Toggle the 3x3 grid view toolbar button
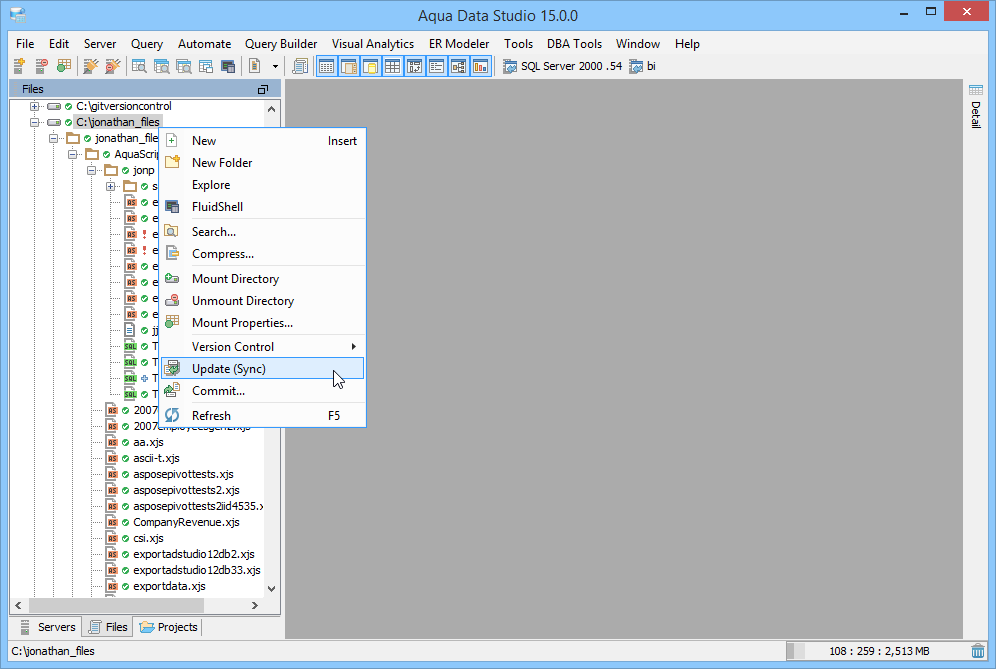The image size is (996, 669). click(x=393, y=66)
